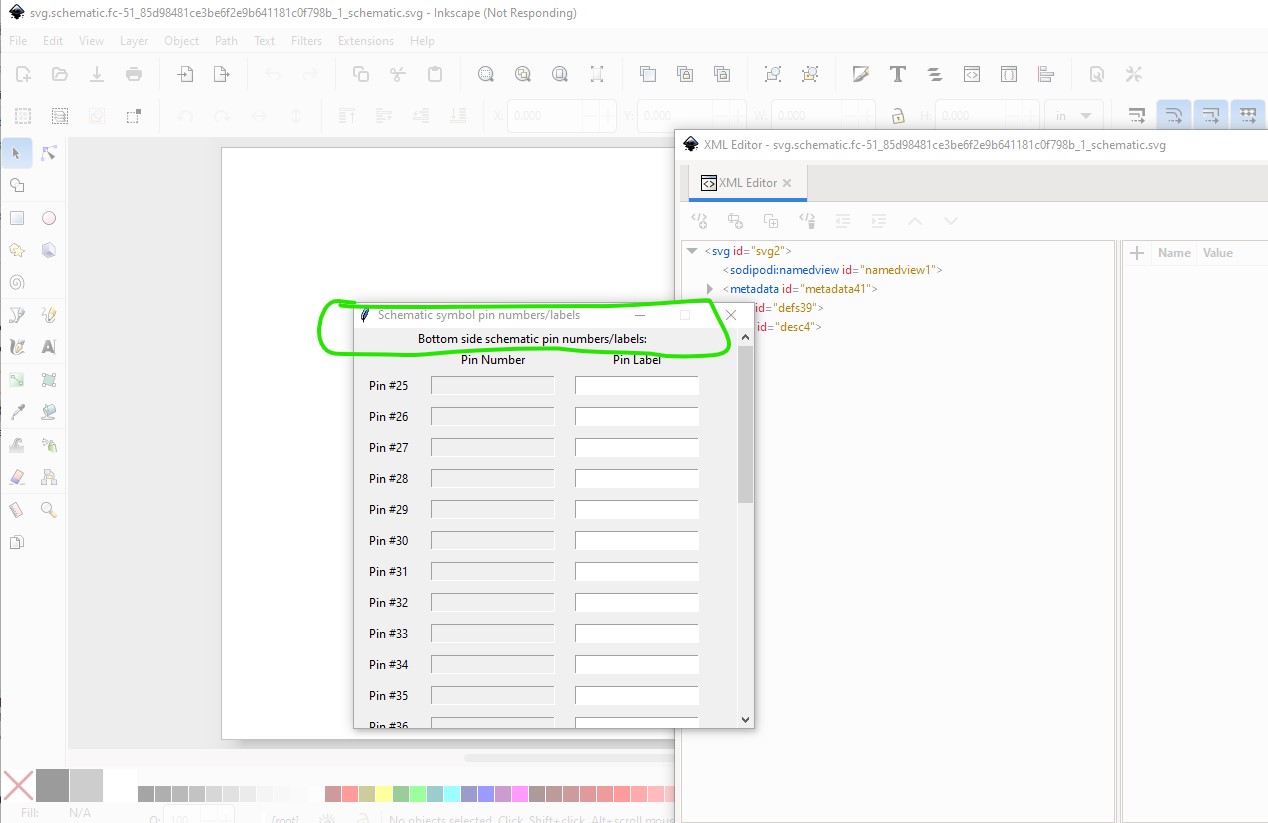
Task: Open the Edit menu
Action: click(53, 41)
